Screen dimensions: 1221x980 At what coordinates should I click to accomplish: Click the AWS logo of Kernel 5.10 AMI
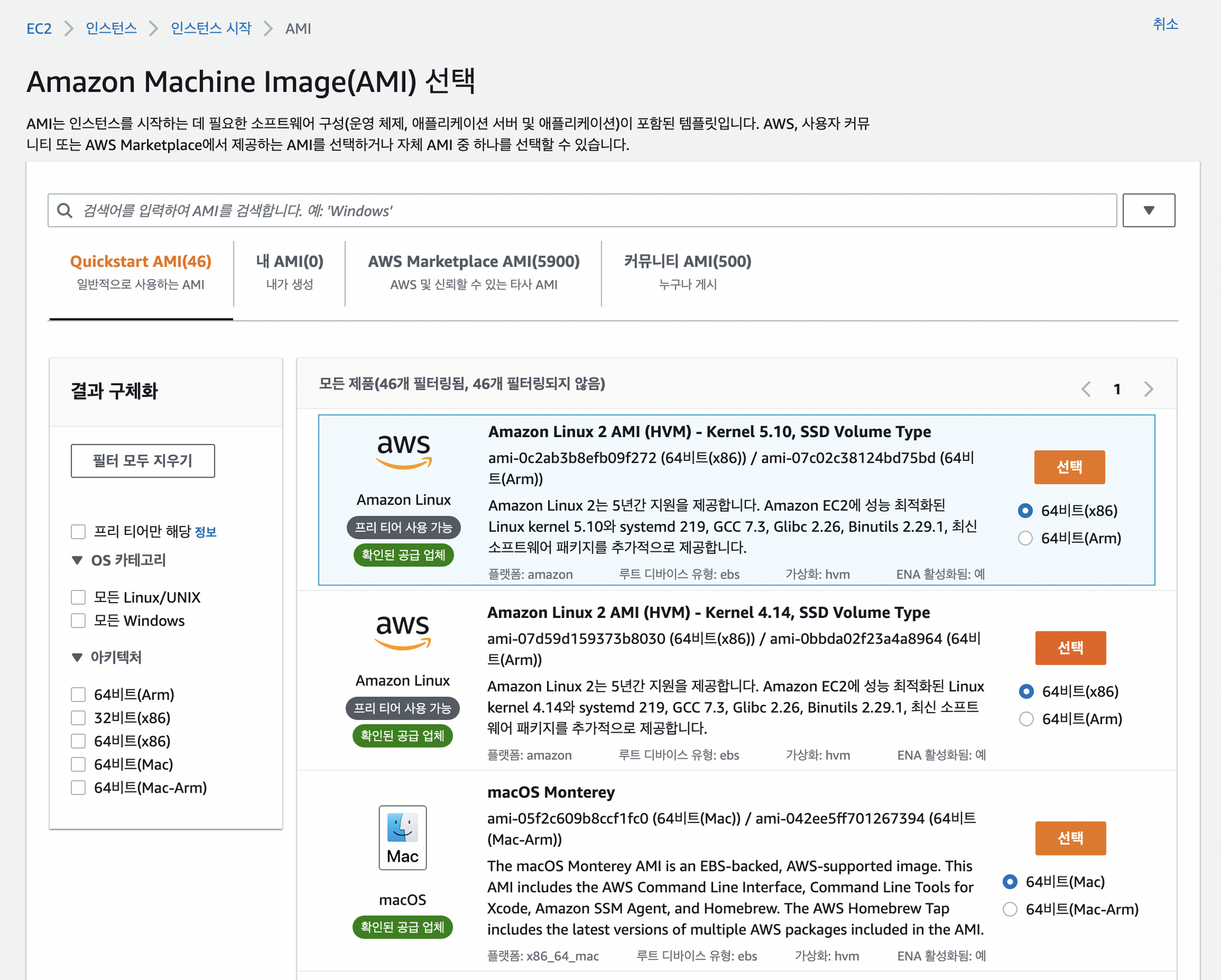click(404, 451)
